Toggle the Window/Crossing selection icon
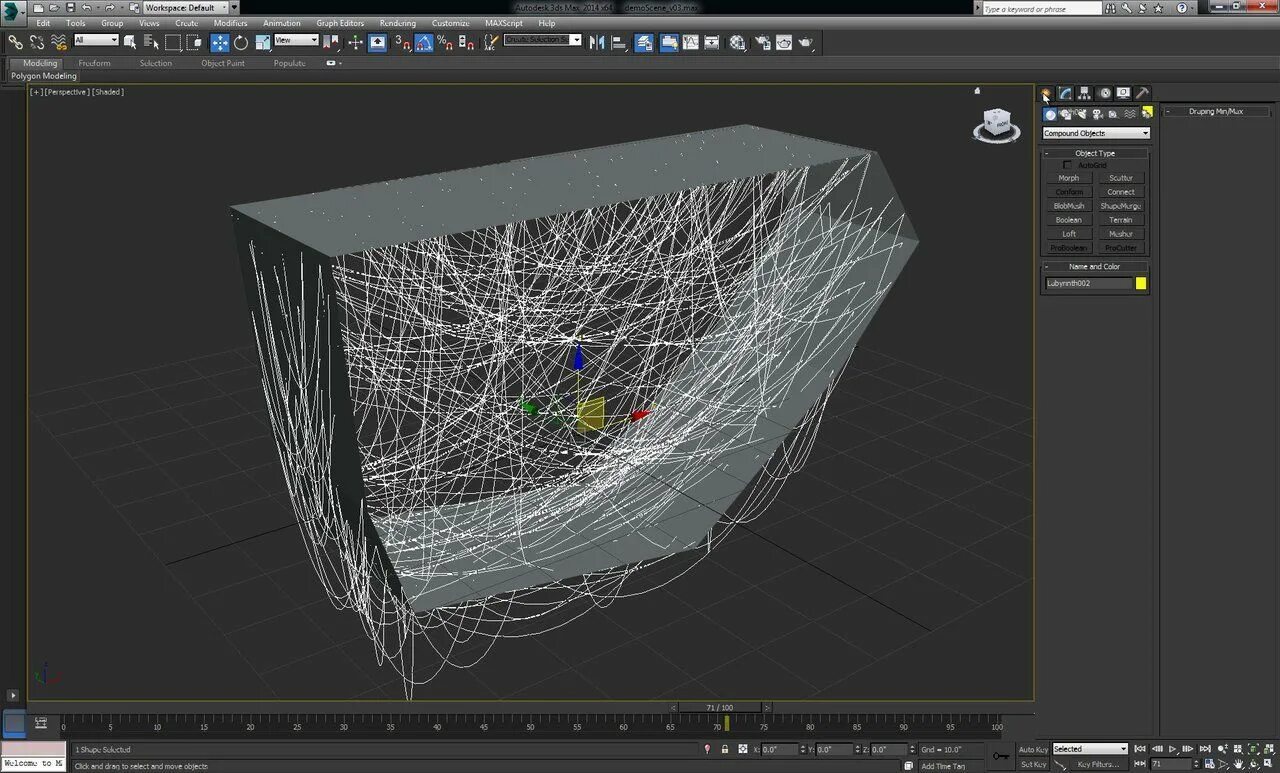The width and height of the screenshot is (1280, 773). (194, 42)
